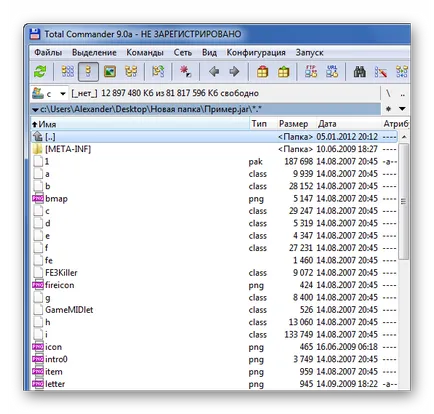
Task: Expand the path bar left arrow
Action: point(35,109)
